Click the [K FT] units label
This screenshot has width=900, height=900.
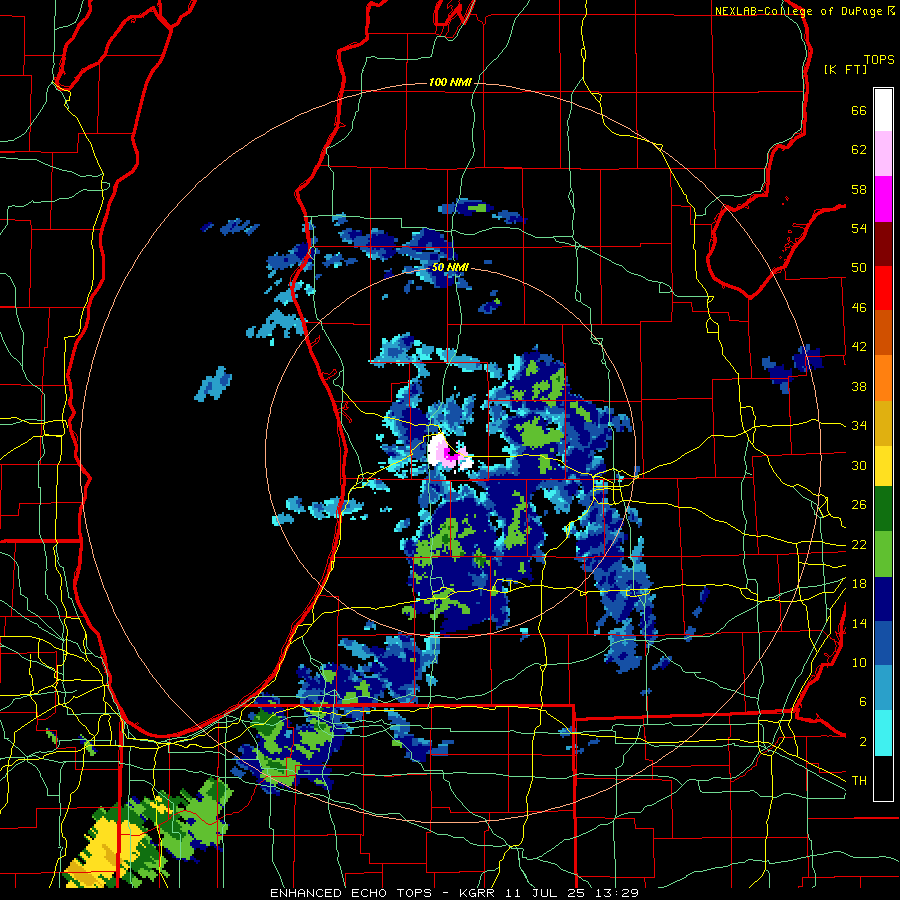845,69
